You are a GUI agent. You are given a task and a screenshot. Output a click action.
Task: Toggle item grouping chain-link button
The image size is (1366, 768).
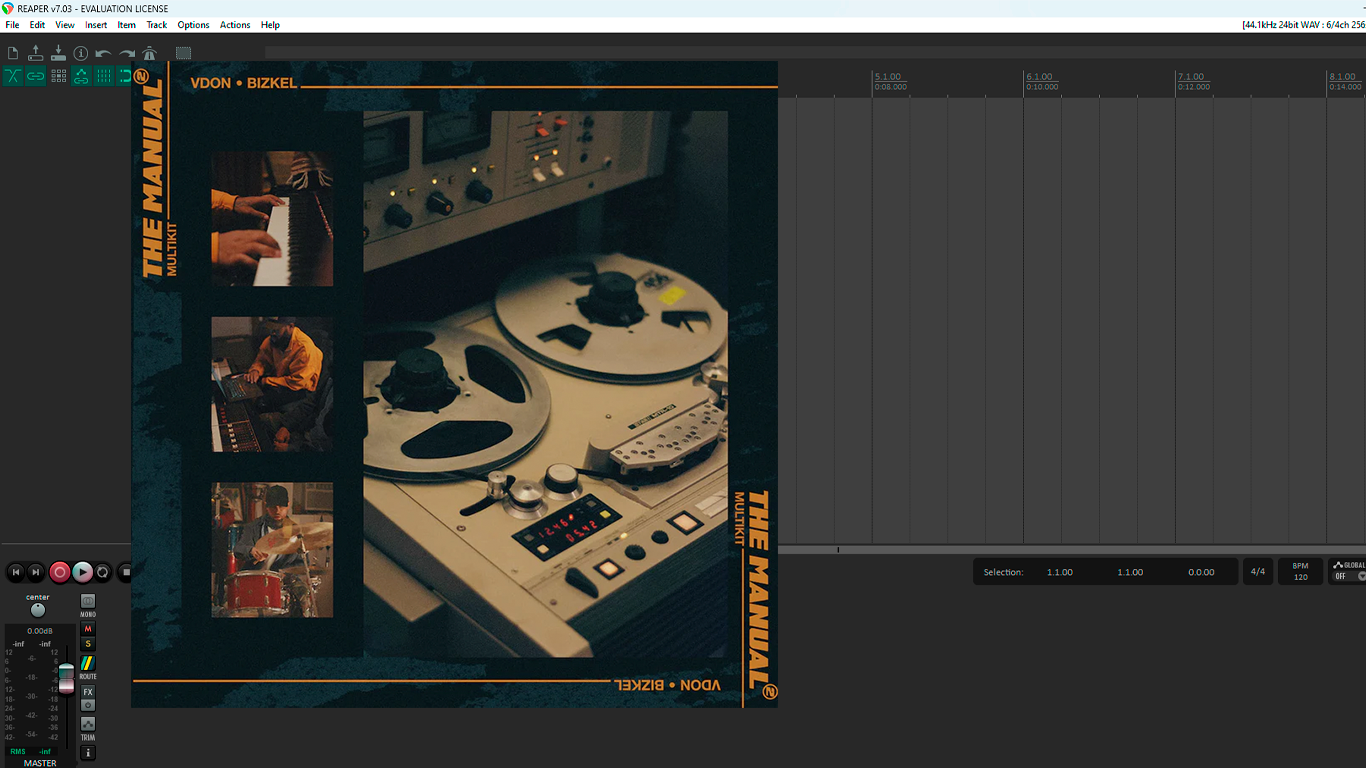36,76
